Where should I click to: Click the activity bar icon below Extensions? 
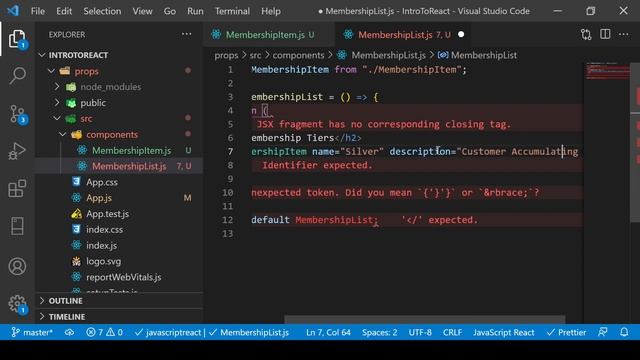tap(17, 226)
